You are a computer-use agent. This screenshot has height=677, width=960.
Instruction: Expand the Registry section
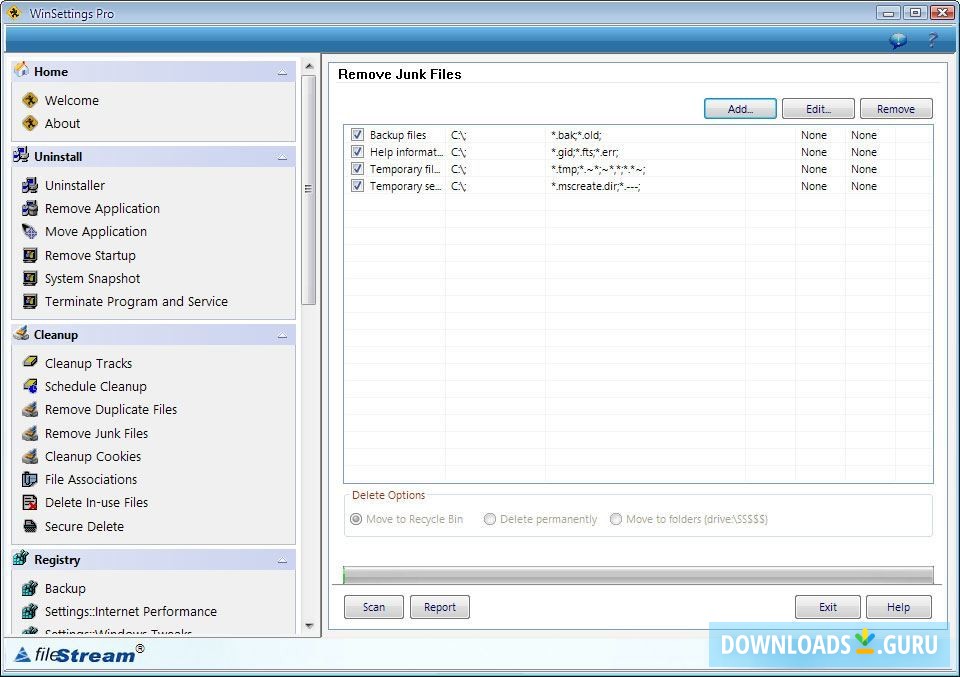[x=283, y=560]
